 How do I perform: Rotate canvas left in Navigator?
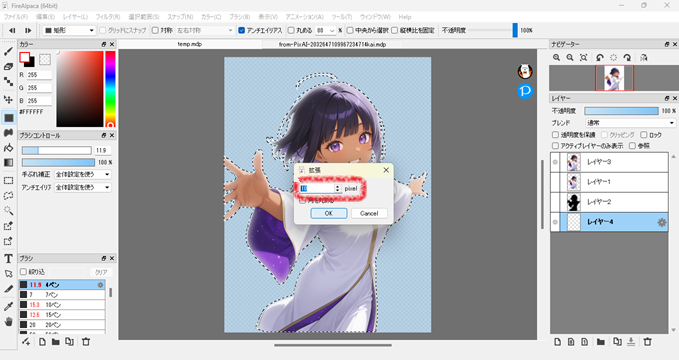coord(600,58)
